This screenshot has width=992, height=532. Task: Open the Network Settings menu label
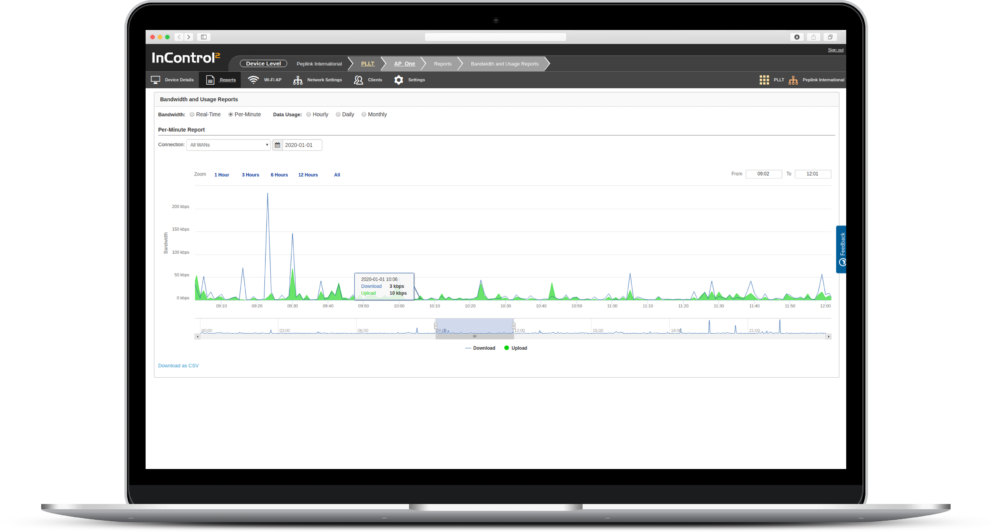325,80
